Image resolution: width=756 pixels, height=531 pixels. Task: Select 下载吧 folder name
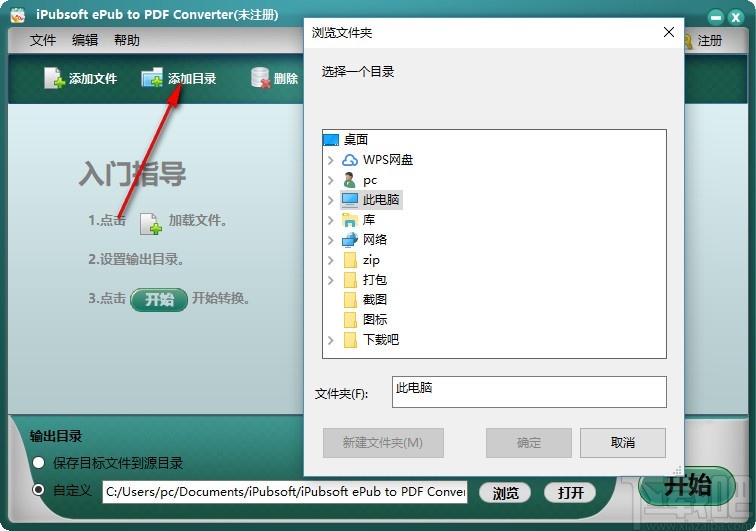click(381, 340)
